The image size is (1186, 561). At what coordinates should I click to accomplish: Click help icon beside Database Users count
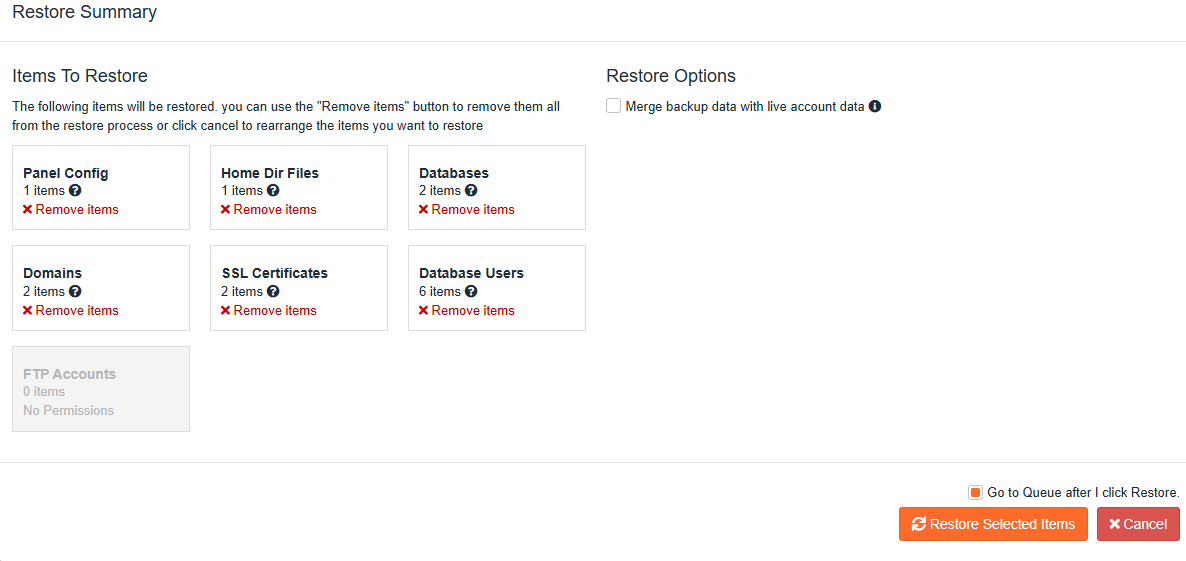click(x=471, y=292)
